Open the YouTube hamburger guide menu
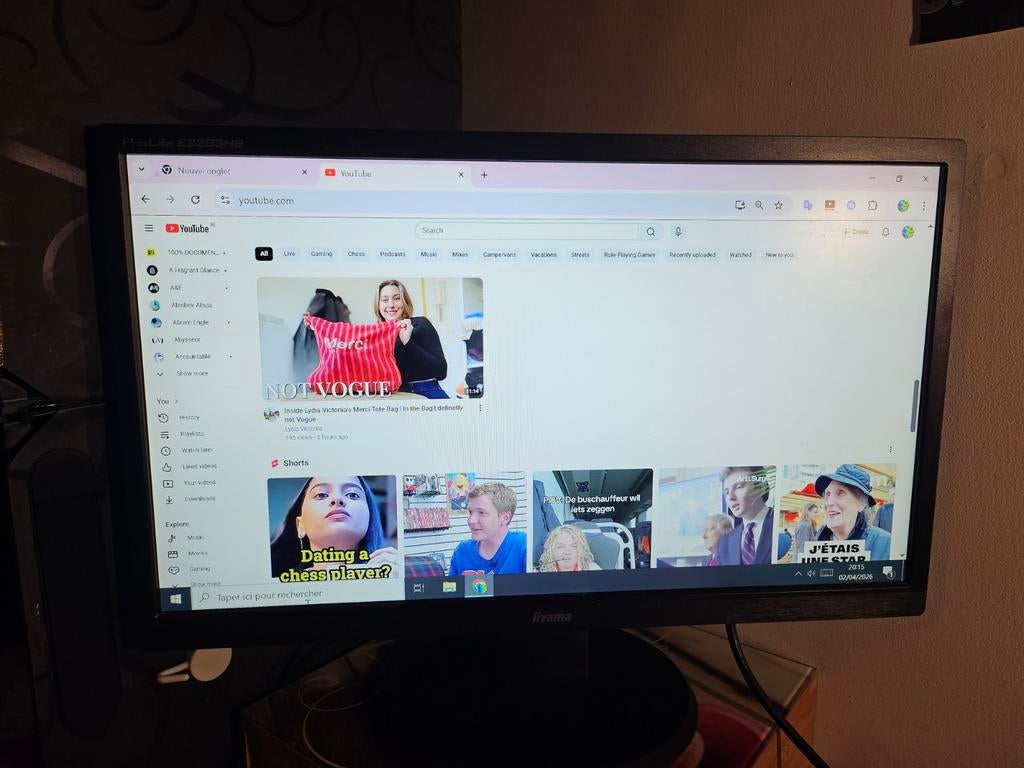Screen dimensions: 1024x768 (149, 228)
